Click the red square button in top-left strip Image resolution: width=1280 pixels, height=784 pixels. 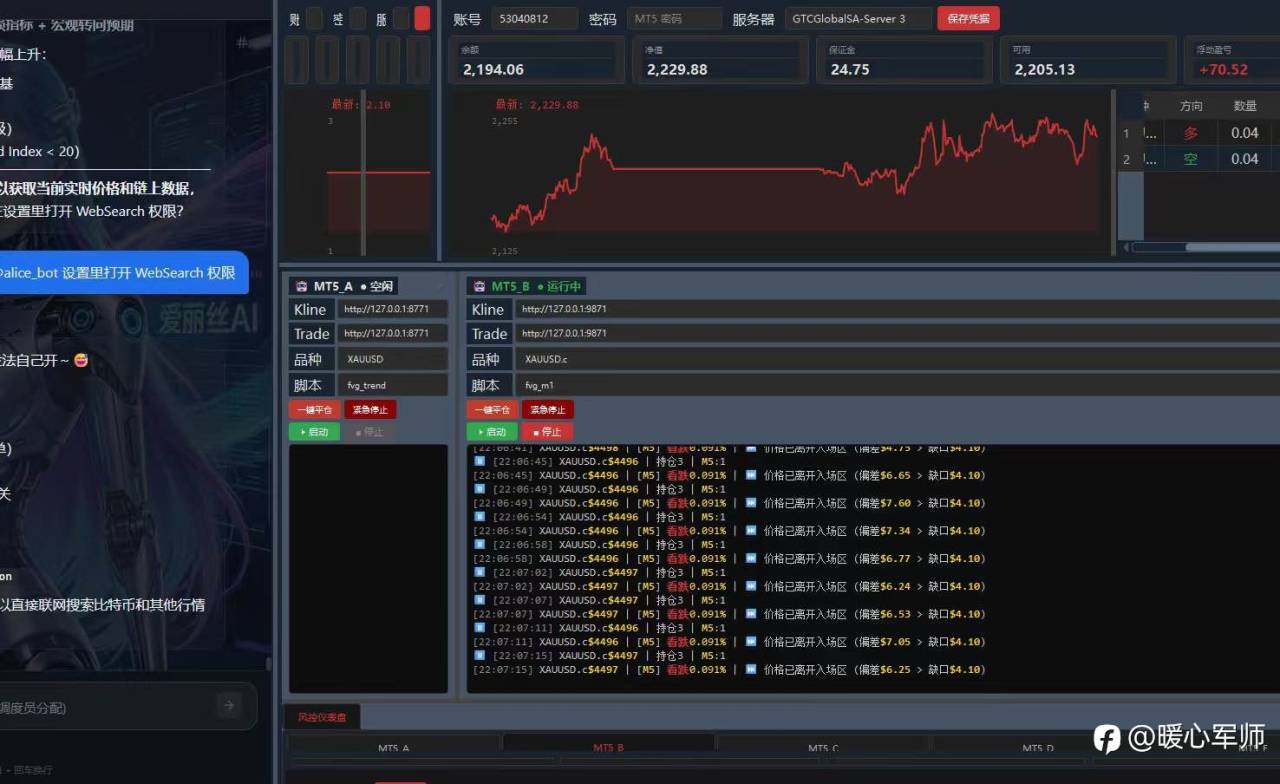(x=422, y=18)
